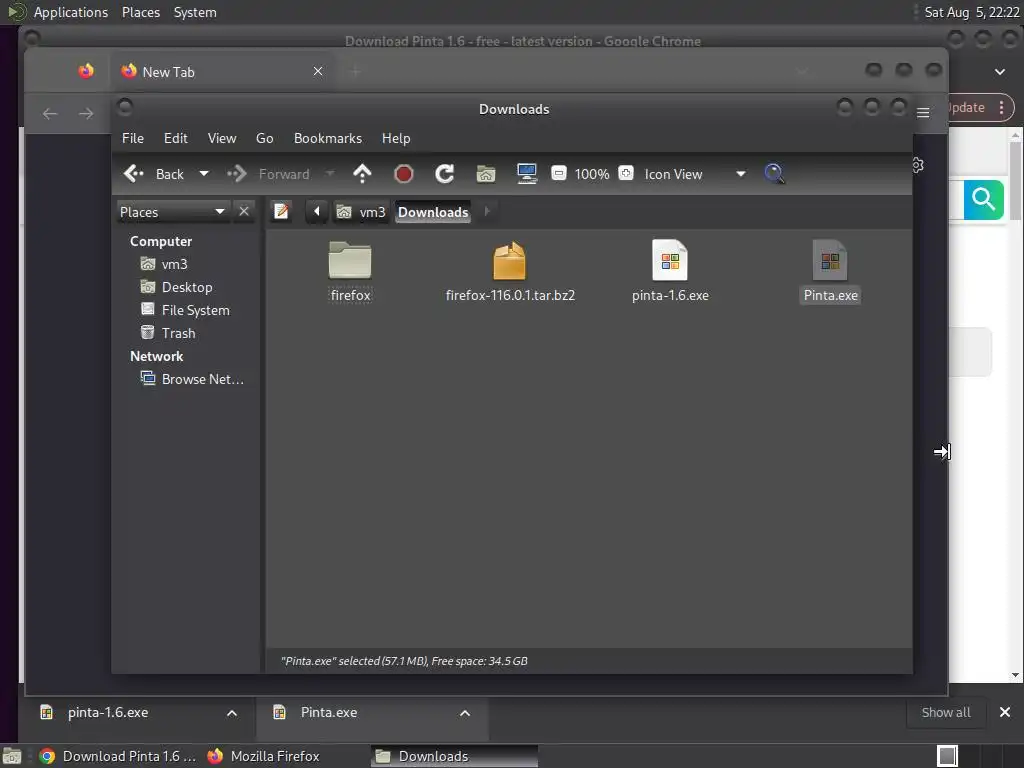The width and height of the screenshot is (1024, 768).
Task: Click show desktop icon in bottom panel
Action: (x=12, y=756)
